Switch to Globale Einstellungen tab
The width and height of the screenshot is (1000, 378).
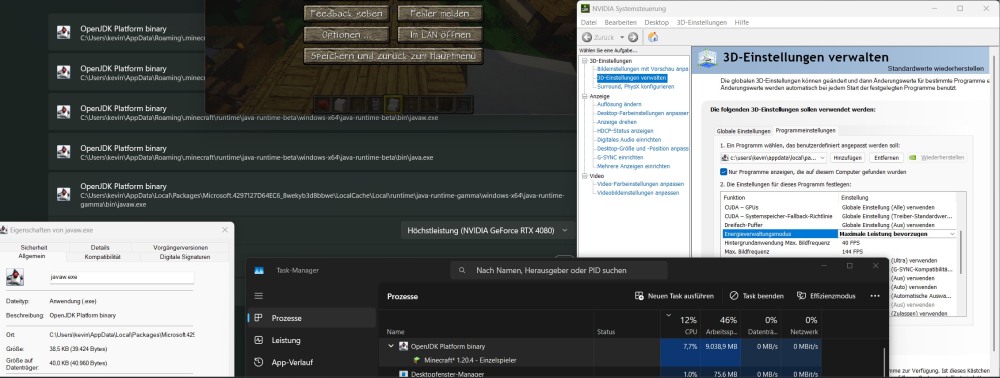tap(743, 131)
